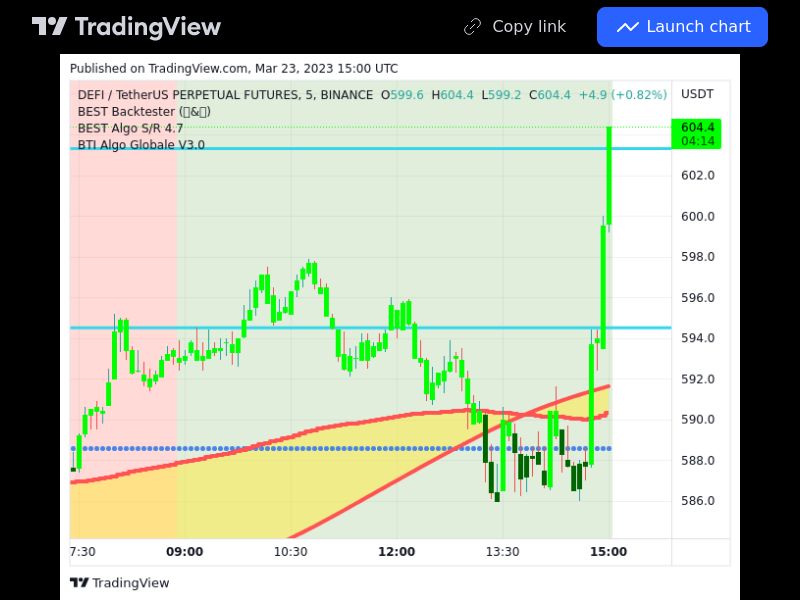Click the USDT currency label on the price axis
This screenshot has height=600, width=800.
697,94
